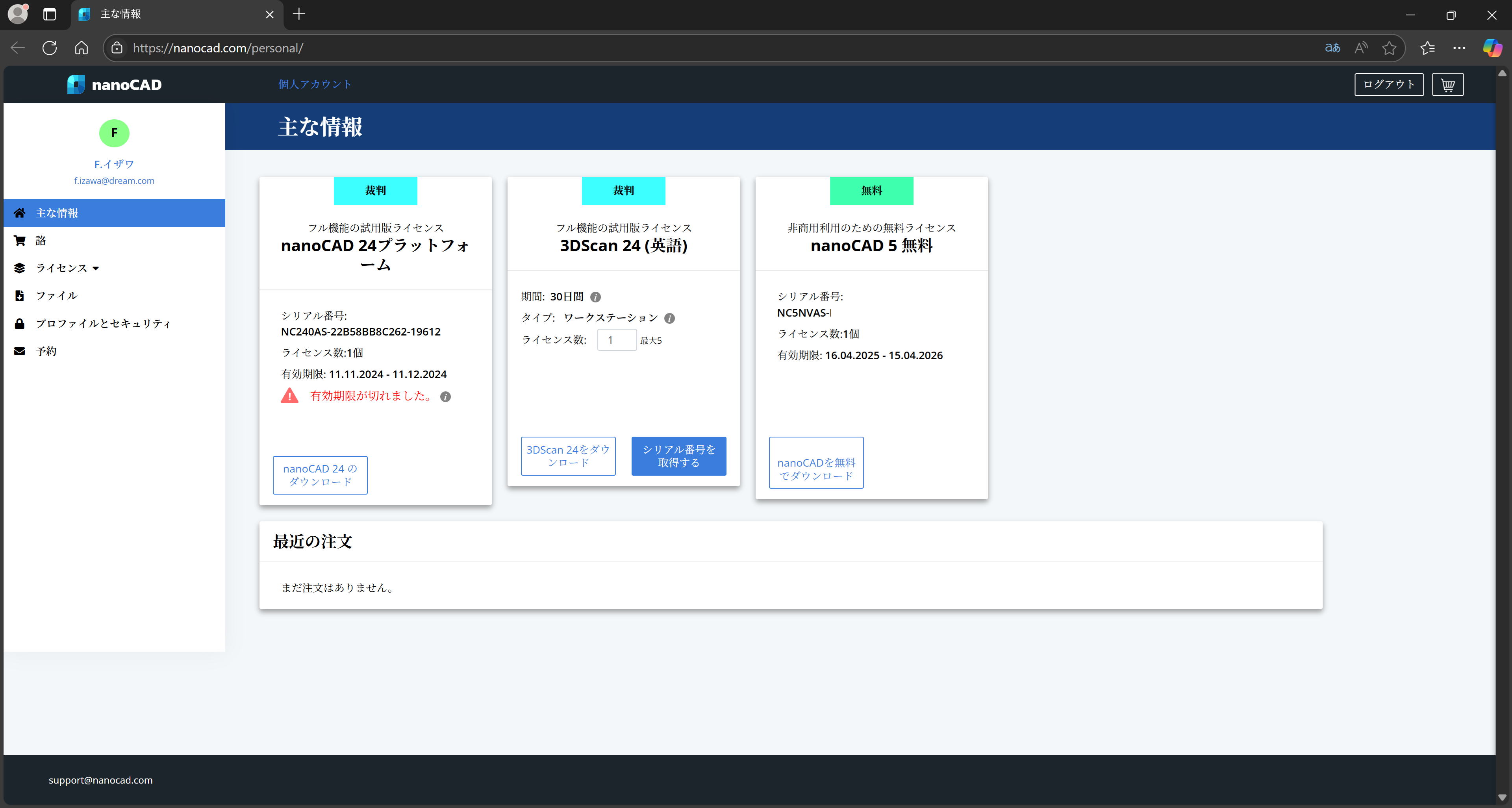Close the 主な情報 tab
Image resolution: width=1512 pixels, height=808 pixels.
click(x=269, y=15)
